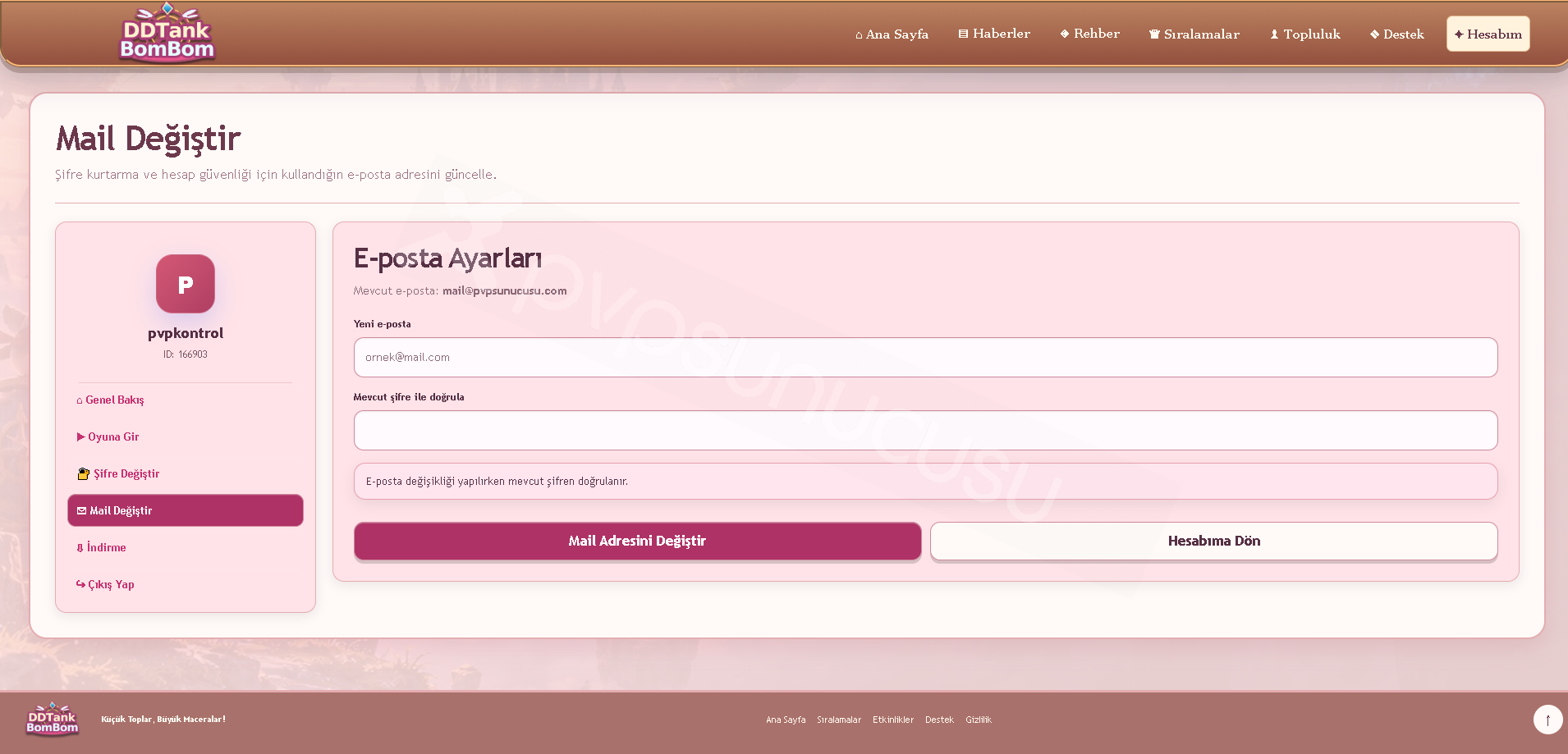Click the account ID 166903 text
The image size is (1568, 754).
coord(186,354)
